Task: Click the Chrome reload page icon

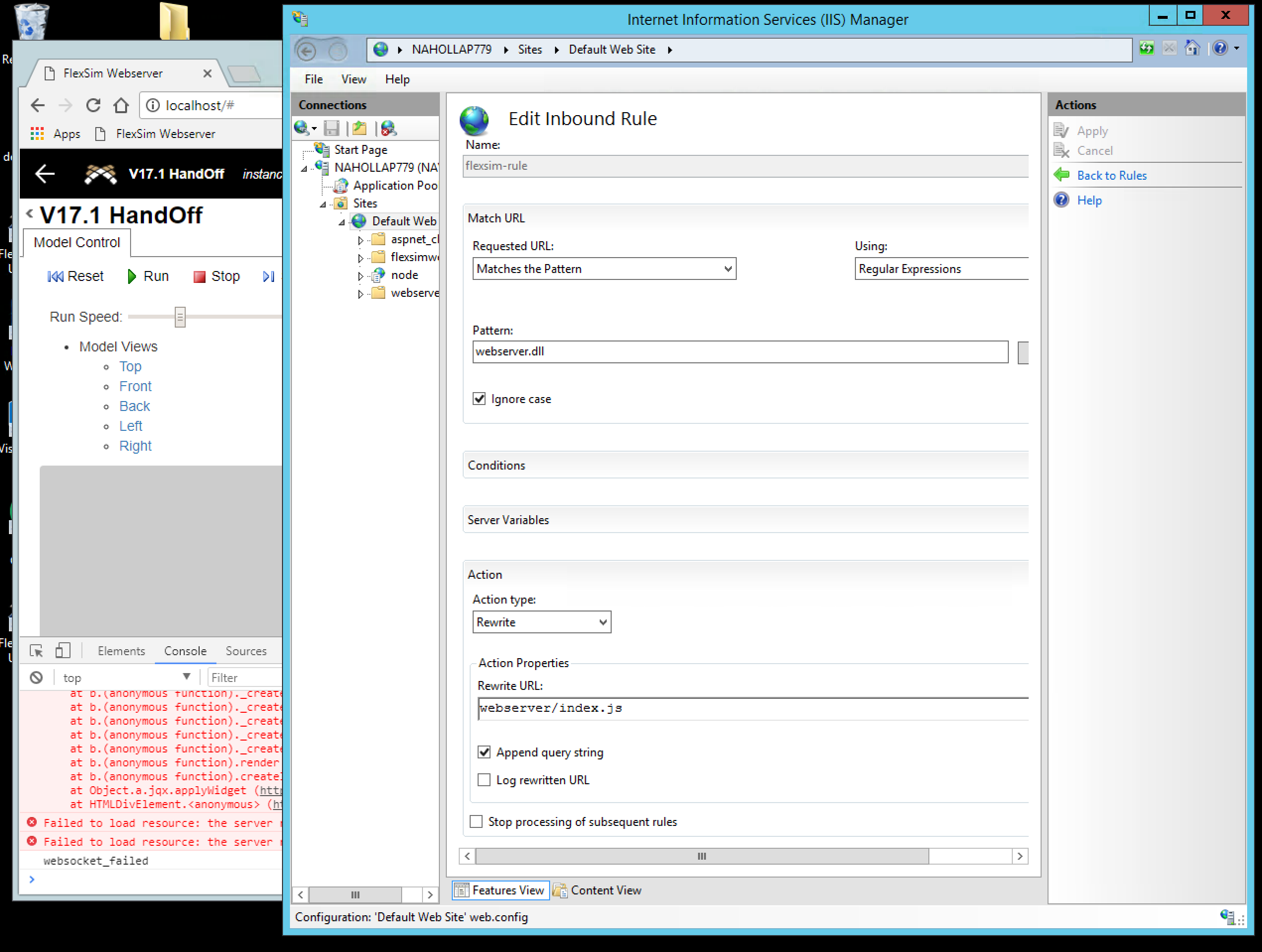Action: [x=93, y=106]
